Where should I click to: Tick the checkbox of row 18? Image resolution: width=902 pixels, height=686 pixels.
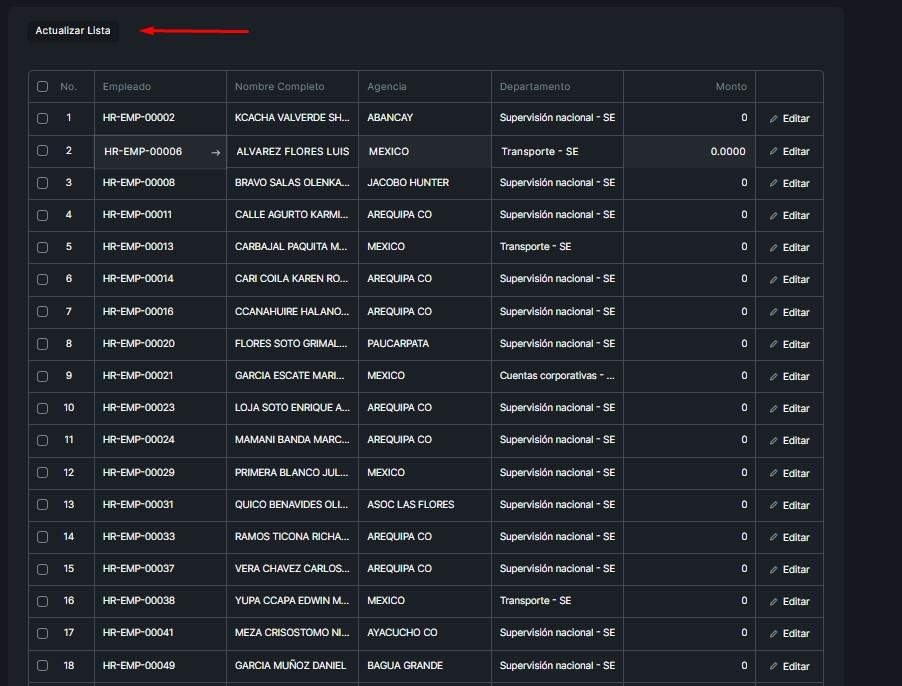tap(42, 666)
